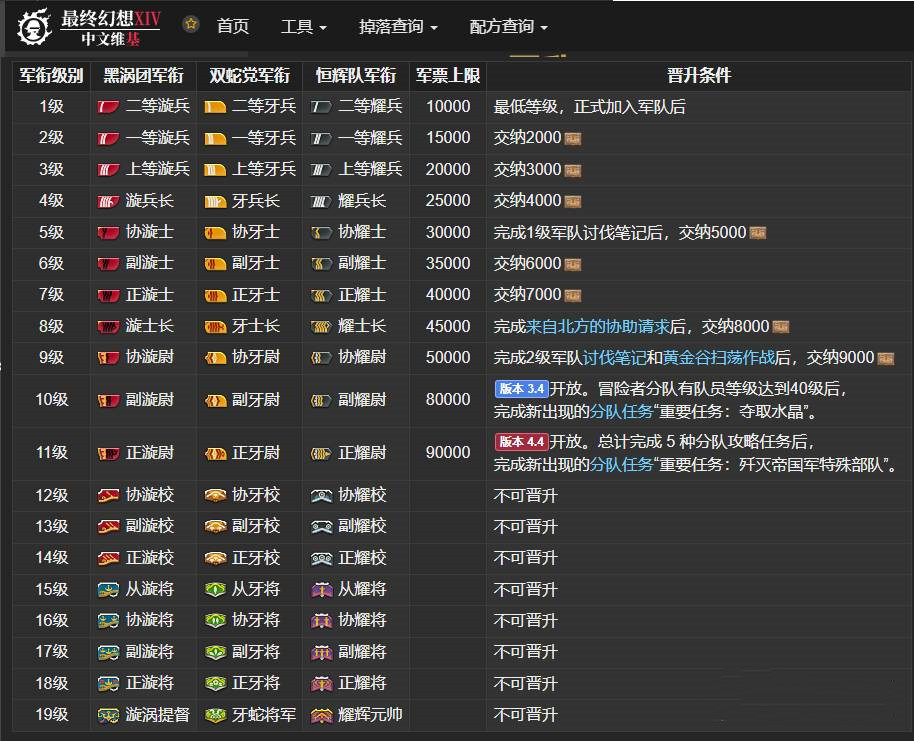Click the star icon beside 首页
Viewport: 914px width, 741px height.
click(x=191, y=24)
